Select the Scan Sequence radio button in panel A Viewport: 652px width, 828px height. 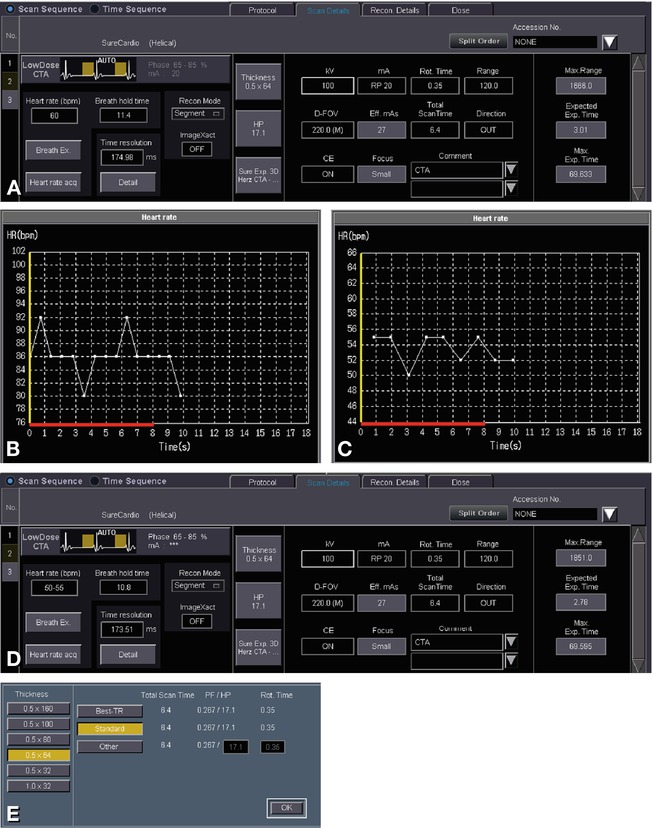pos(11,8)
